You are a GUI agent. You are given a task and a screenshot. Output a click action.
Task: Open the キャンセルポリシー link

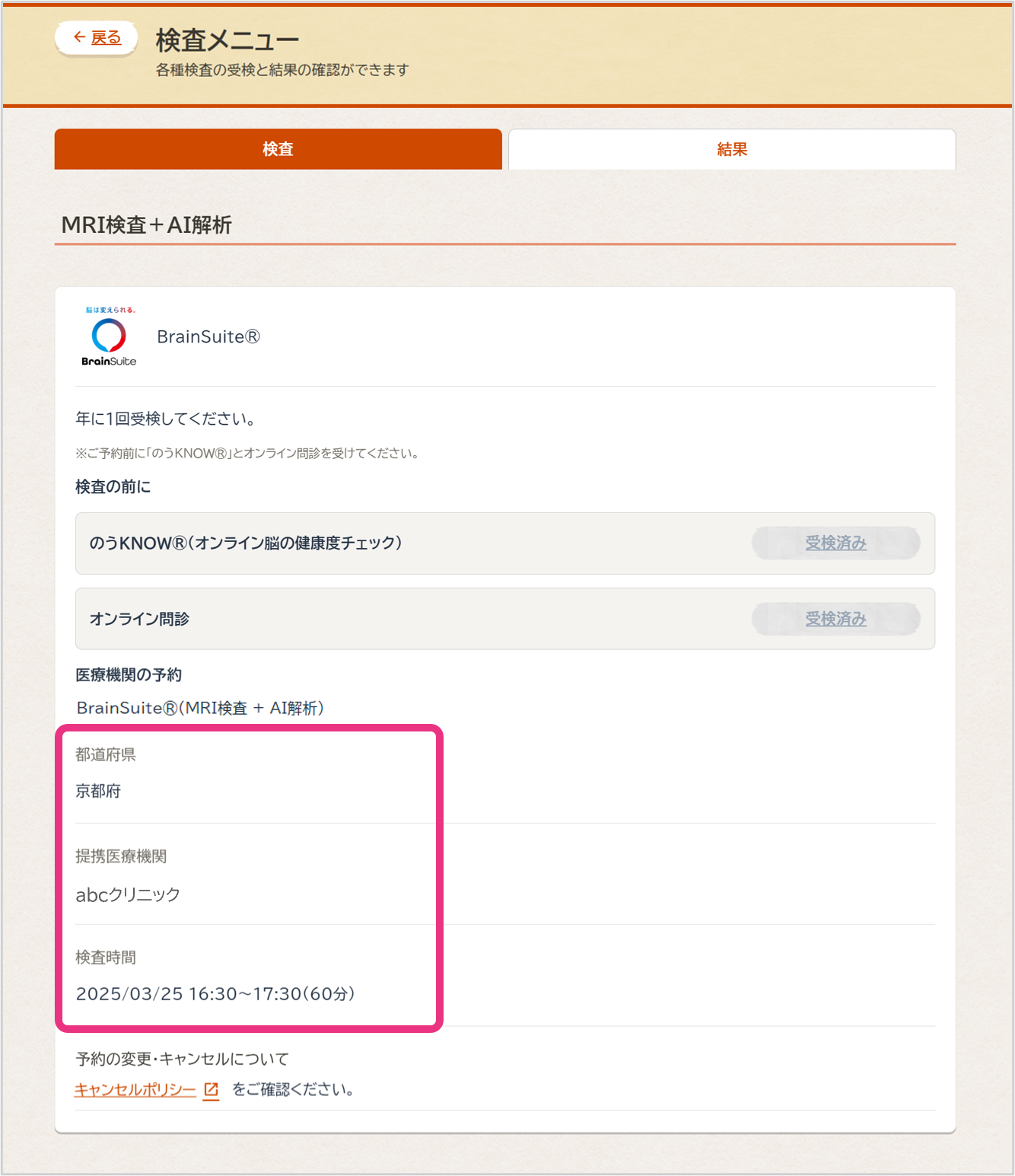(135, 1090)
